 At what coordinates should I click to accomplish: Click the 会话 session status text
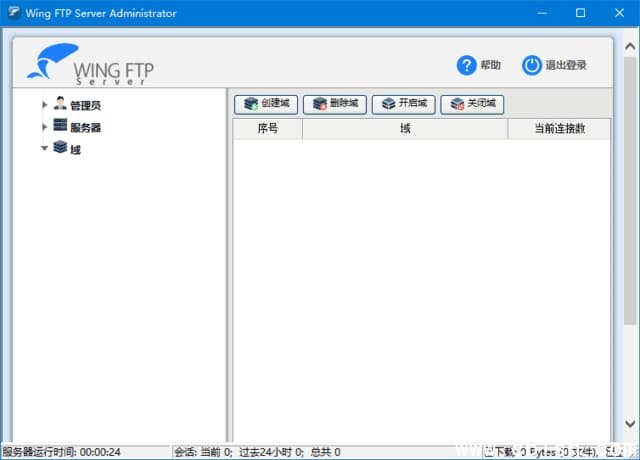pyautogui.click(x=257, y=452)
